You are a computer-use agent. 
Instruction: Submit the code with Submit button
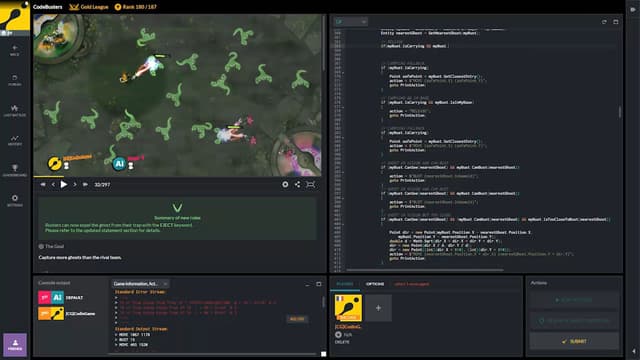[574, 341]
